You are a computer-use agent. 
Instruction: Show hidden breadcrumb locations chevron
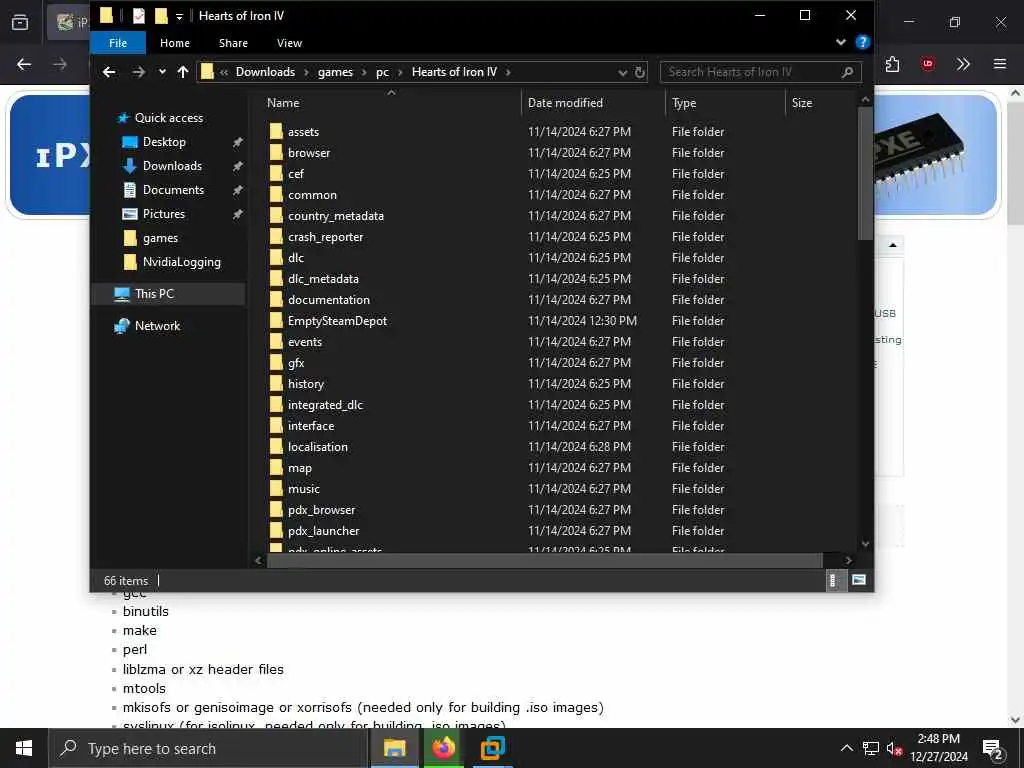click(224, 72)
